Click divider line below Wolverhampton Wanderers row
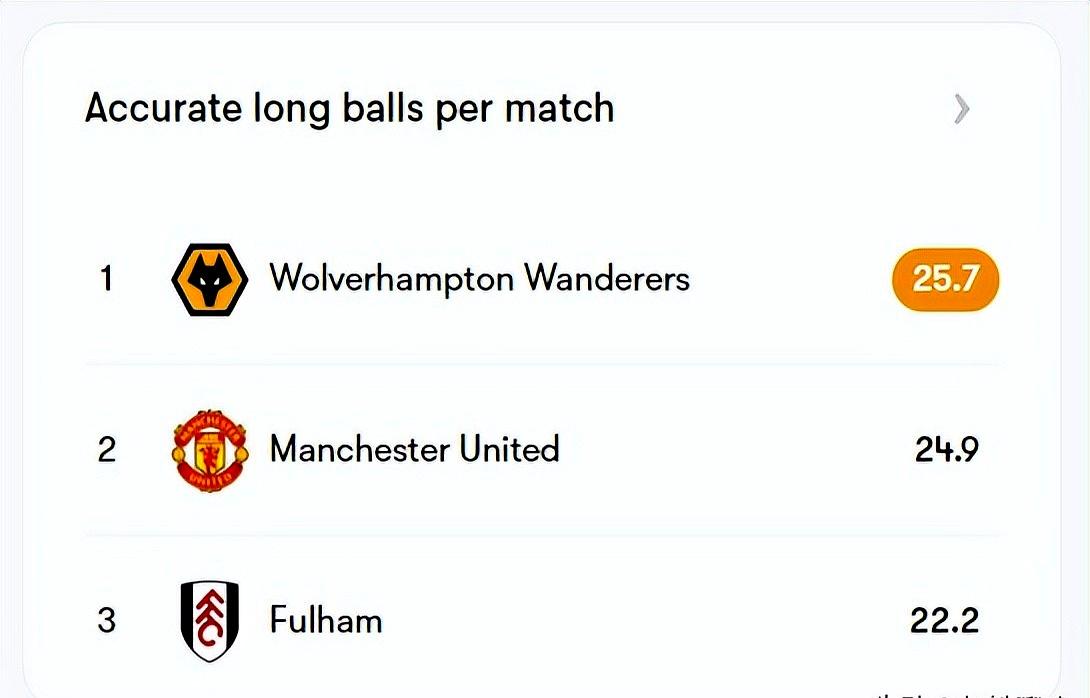Screen dimensions: 1090x698 (540, 364)
